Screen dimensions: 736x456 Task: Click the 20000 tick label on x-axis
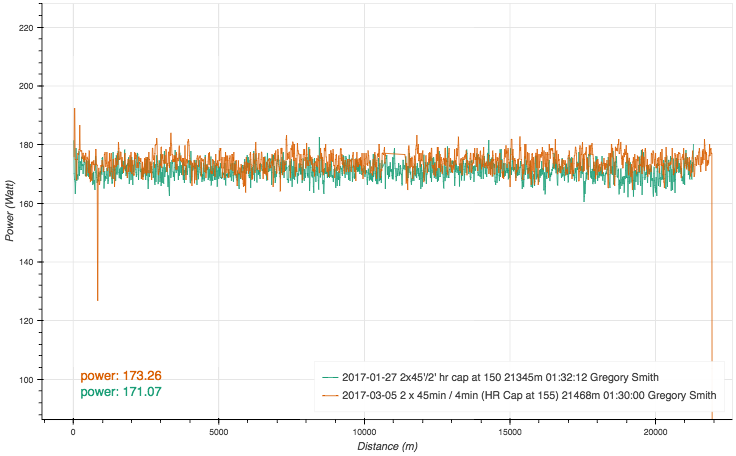(656, 431)
